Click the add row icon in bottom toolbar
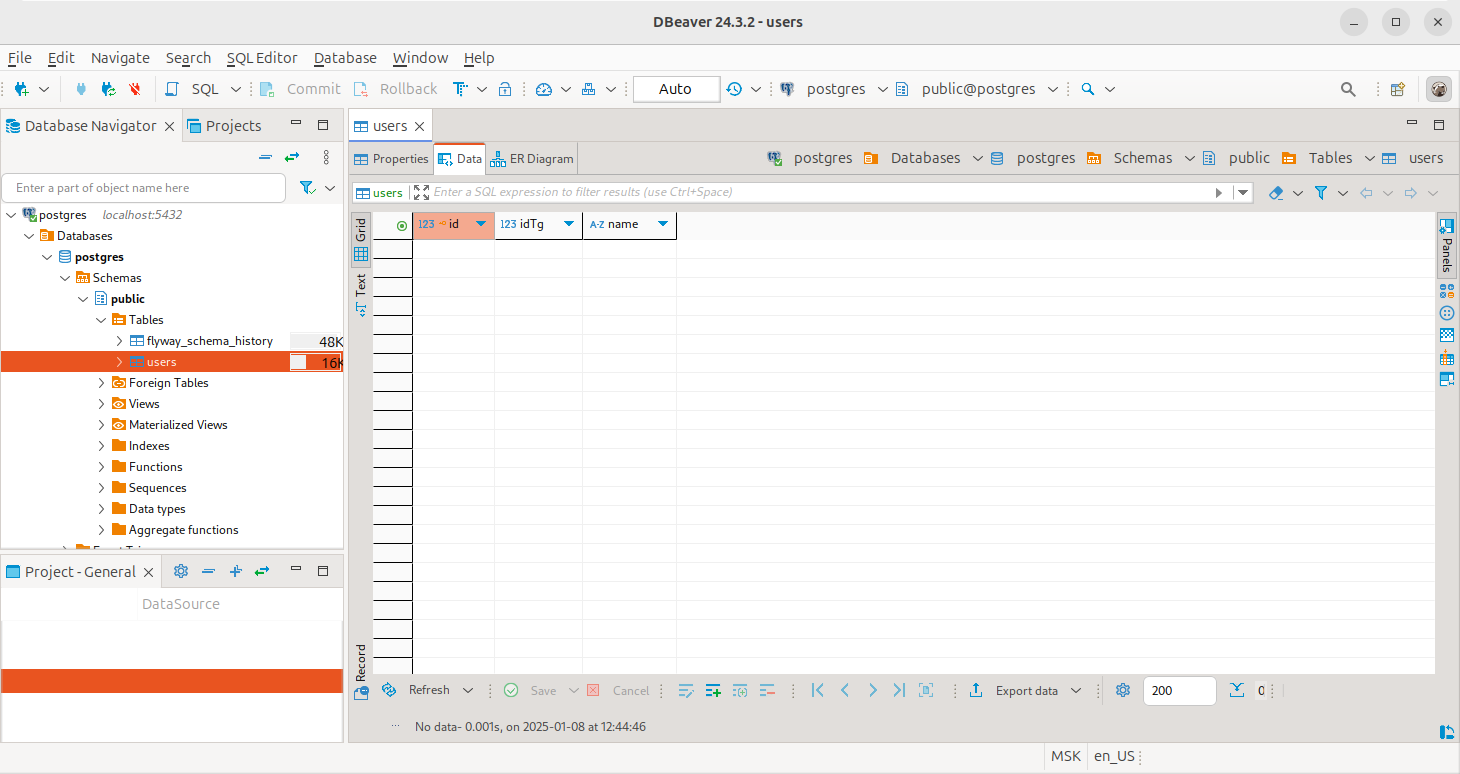Image resolution: width=1460 pixels, height=774 pixels. click(x=713, y=691)
